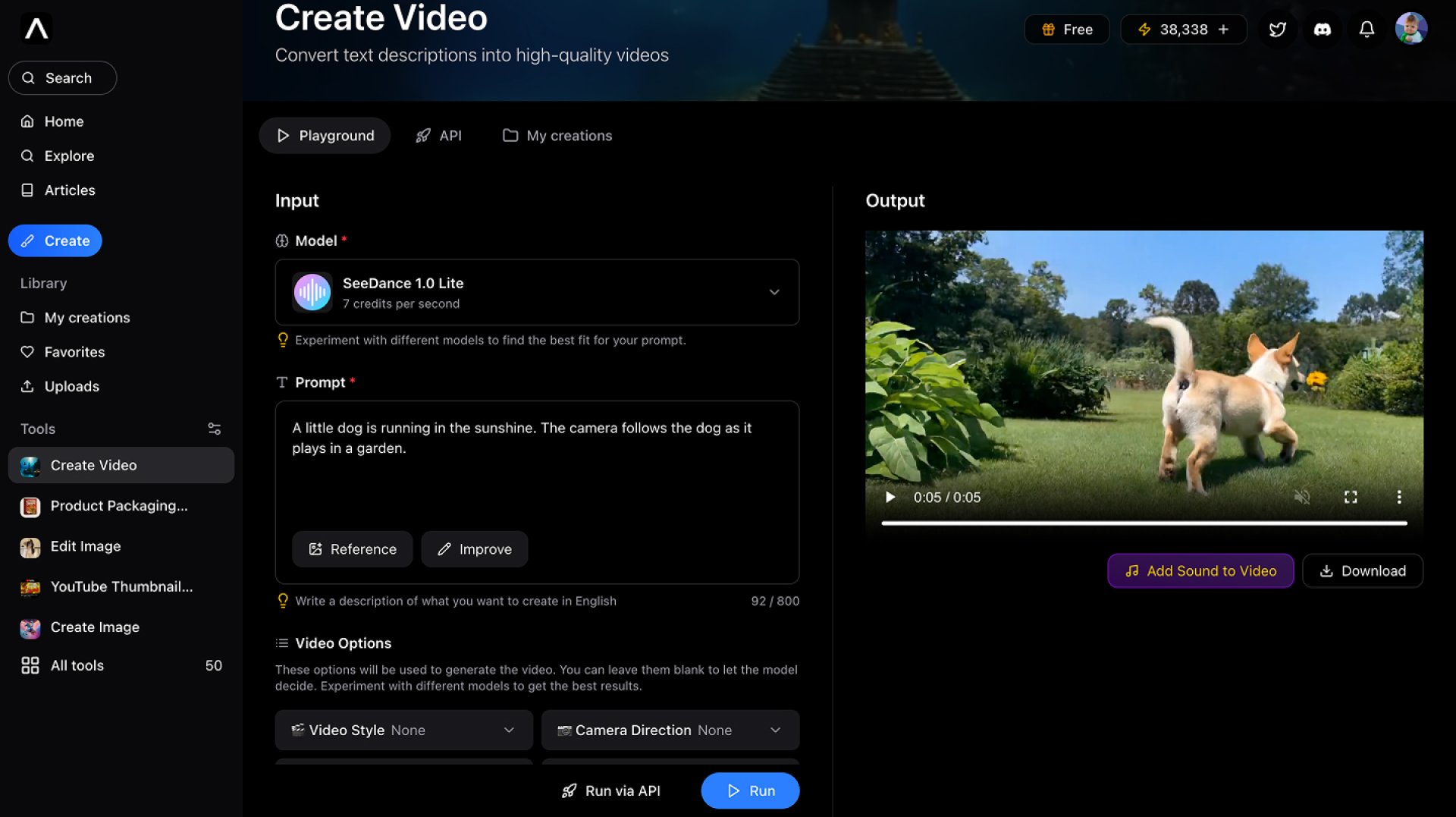
Task: Click the '92 / 800' character count
Action: click(775, 601)
